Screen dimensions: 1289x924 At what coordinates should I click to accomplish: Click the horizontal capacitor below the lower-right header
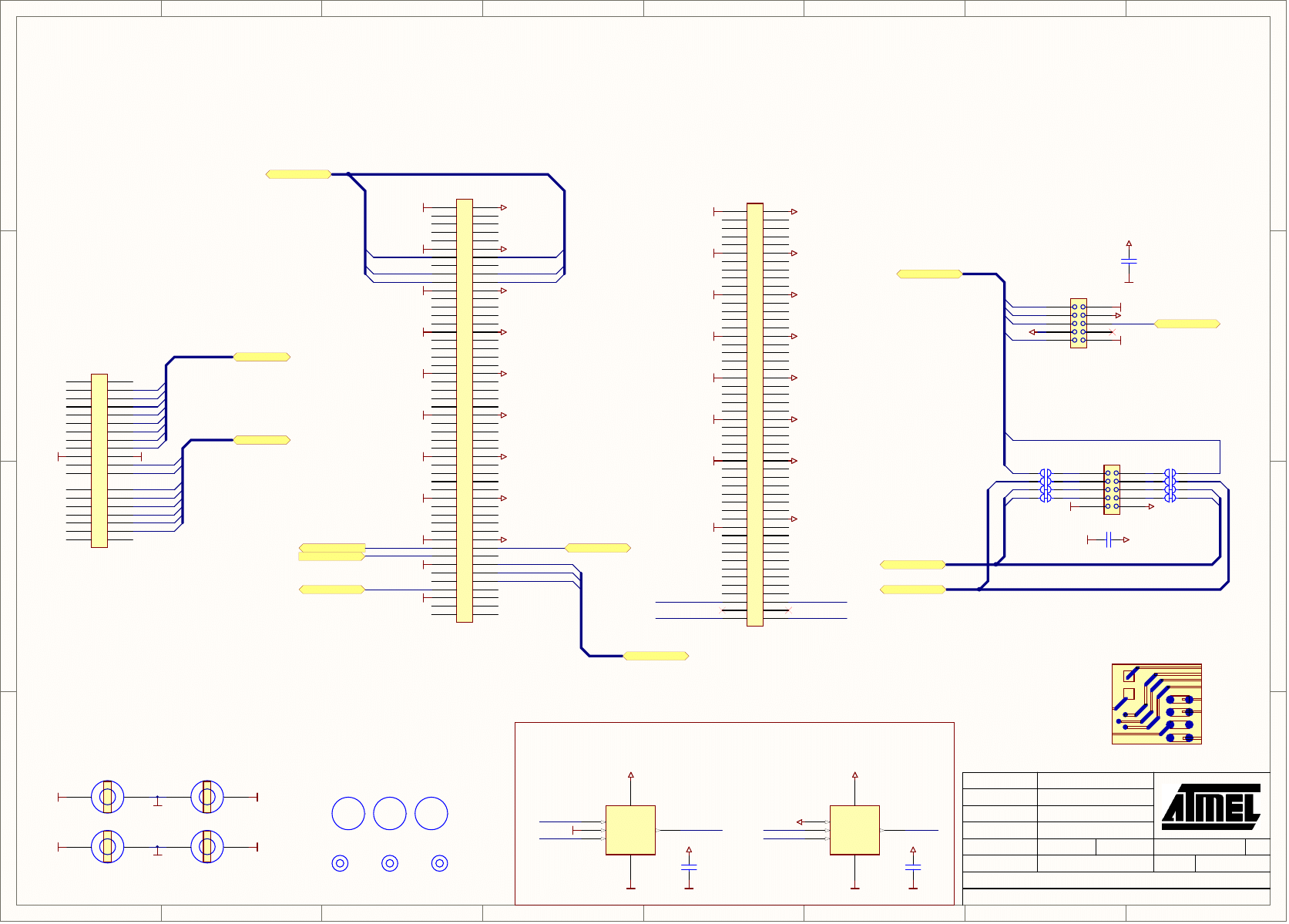pos(1108,539)
